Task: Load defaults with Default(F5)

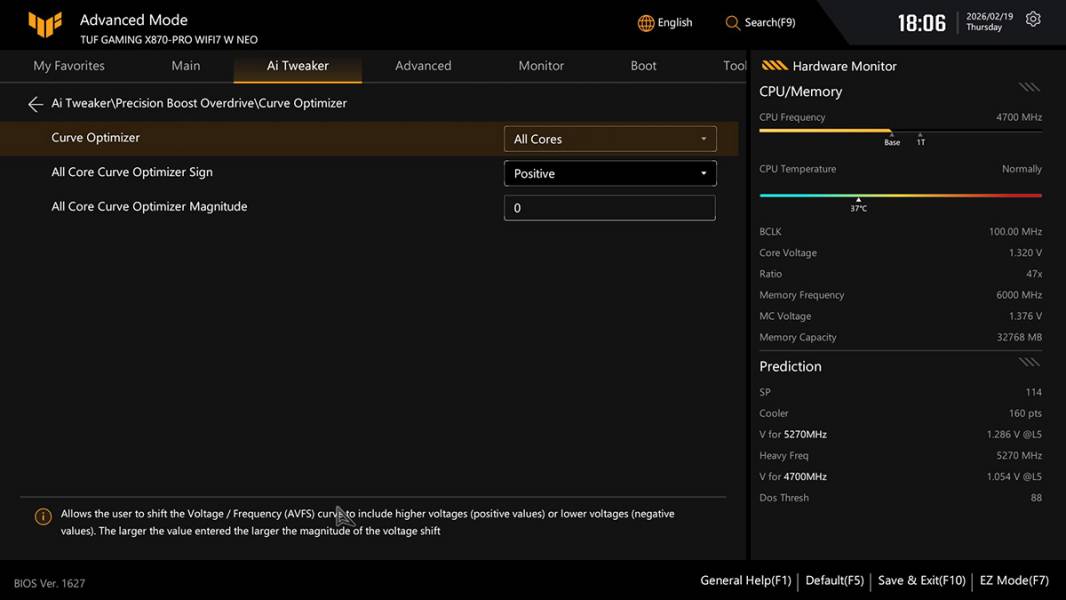Action: click(x=834, y=580)
